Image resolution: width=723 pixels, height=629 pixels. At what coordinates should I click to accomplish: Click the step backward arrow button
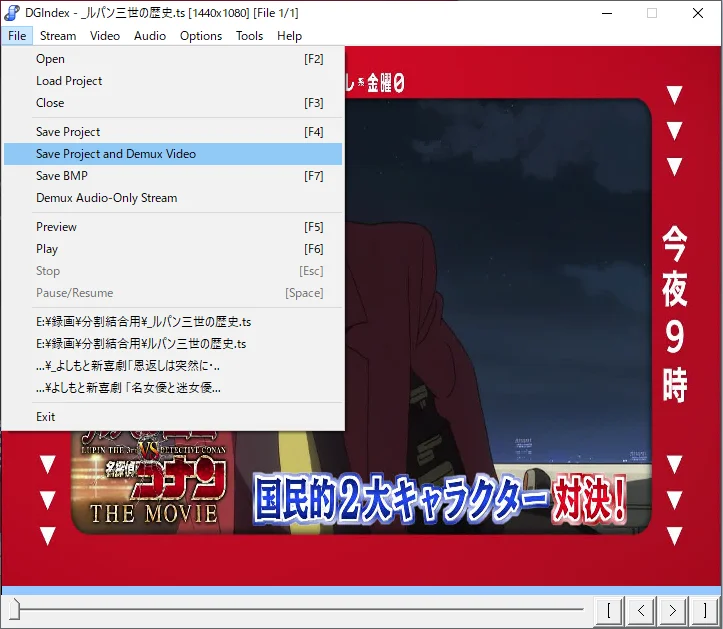640,609
